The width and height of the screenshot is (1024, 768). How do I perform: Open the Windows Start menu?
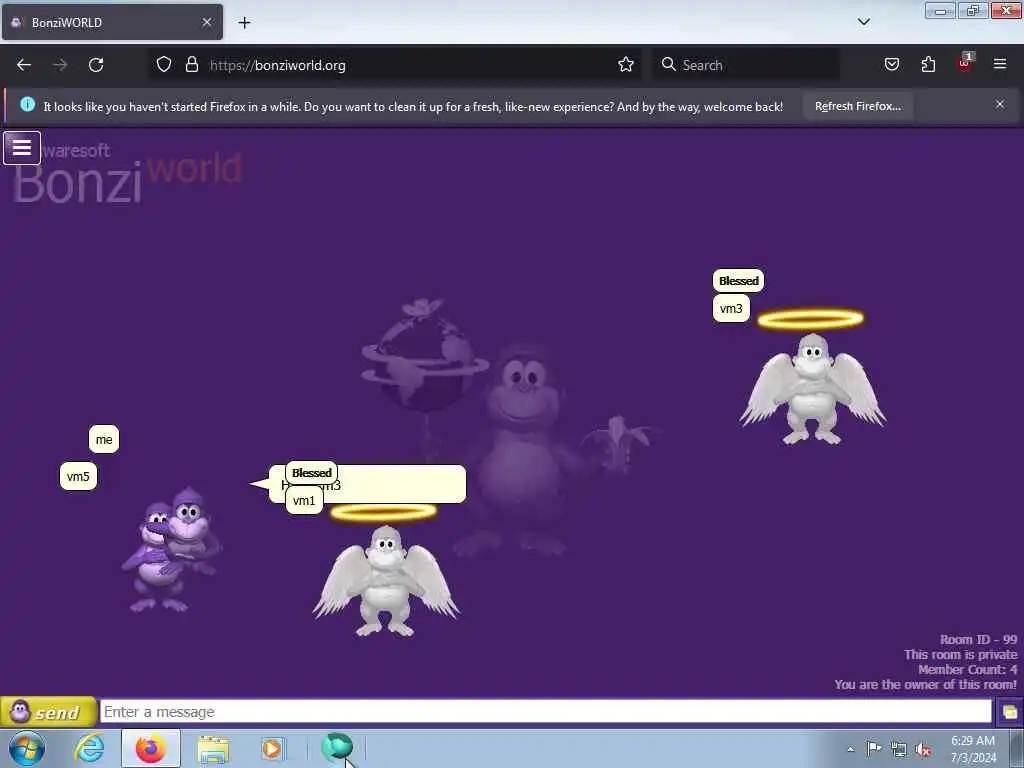pyautogui.click(x=27, y=748)
